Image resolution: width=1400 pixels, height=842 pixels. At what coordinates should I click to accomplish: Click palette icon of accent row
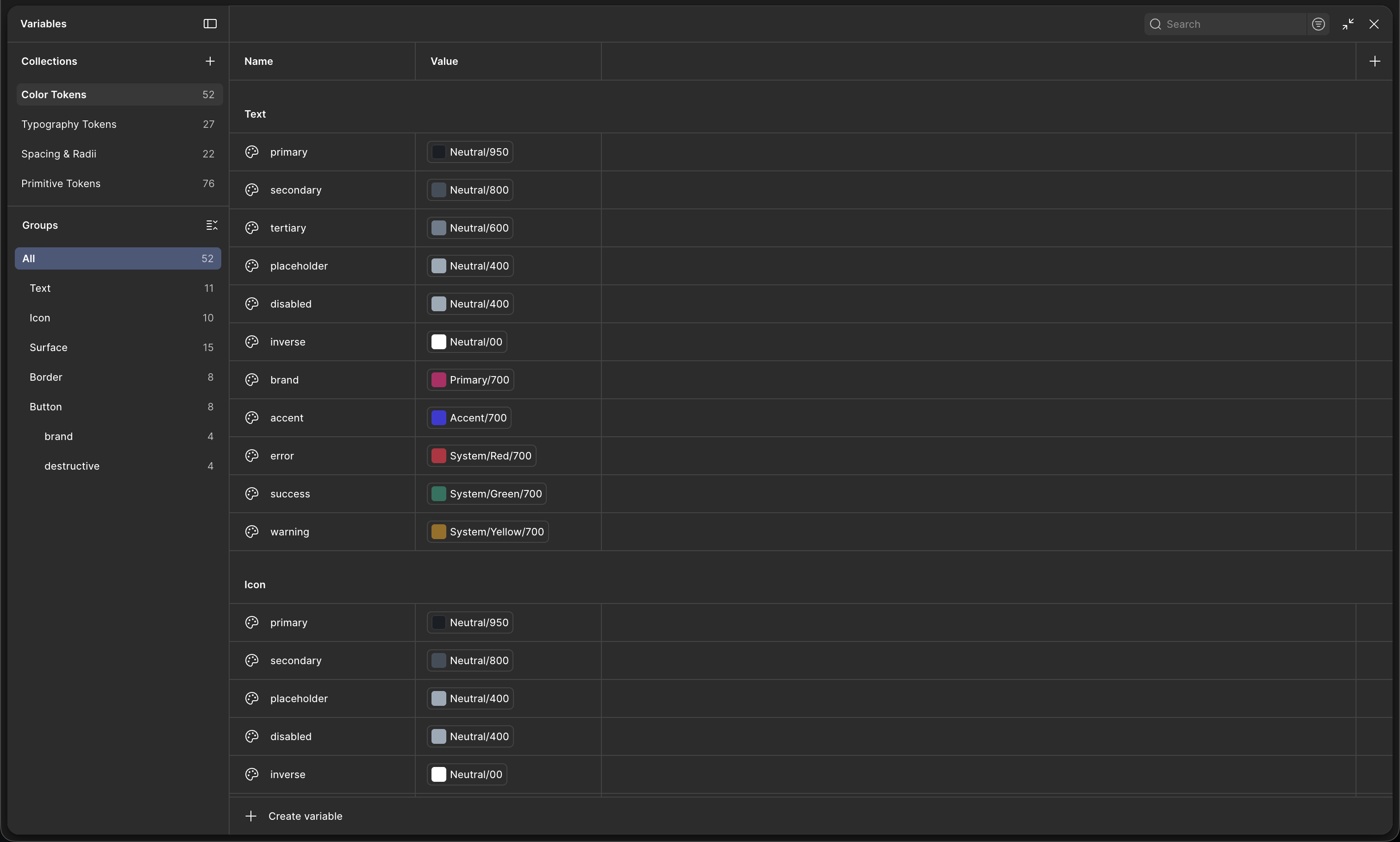(x=252, y=418)
